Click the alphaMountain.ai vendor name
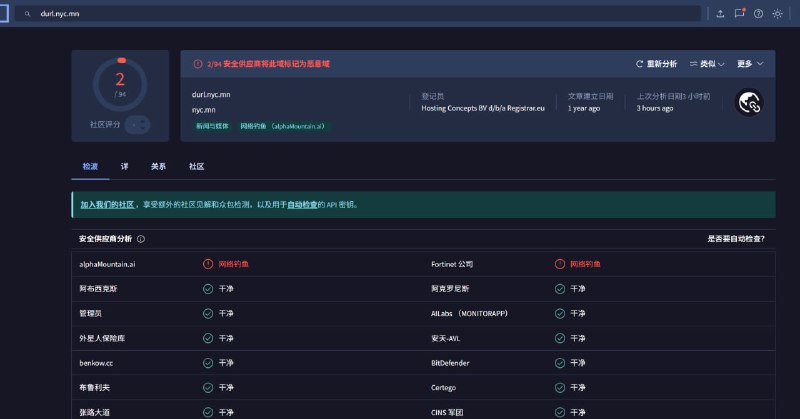This screenshot has width=800, height=419. tap(107, 264)
